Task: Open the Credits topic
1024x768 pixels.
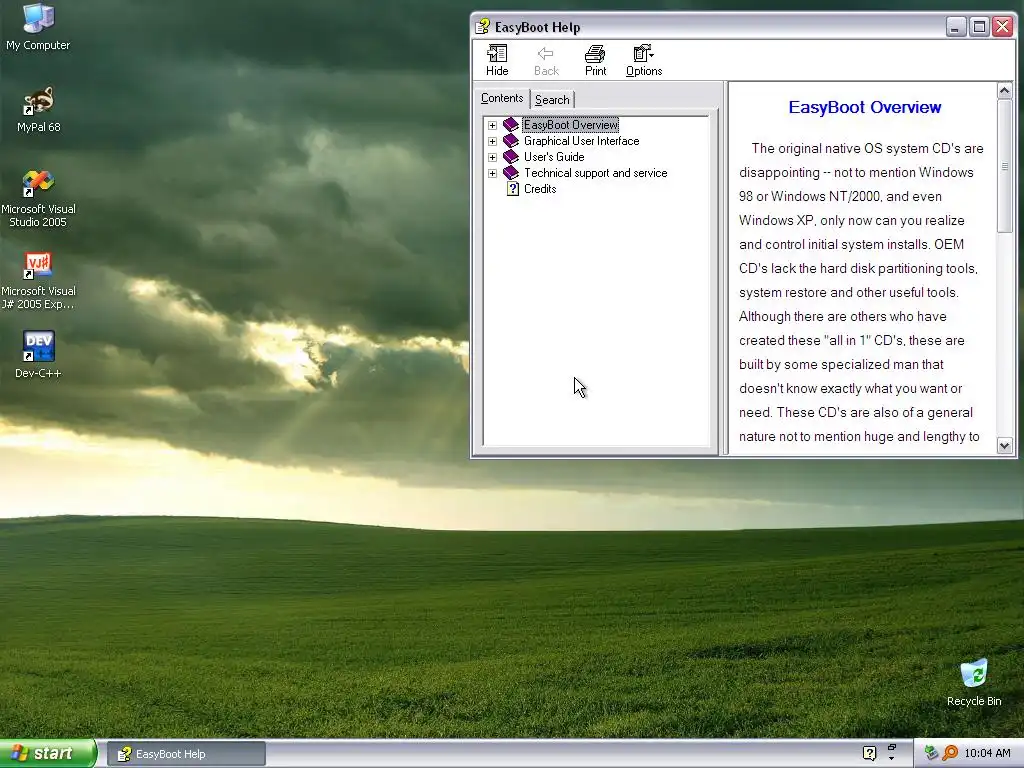Action: 540,189
